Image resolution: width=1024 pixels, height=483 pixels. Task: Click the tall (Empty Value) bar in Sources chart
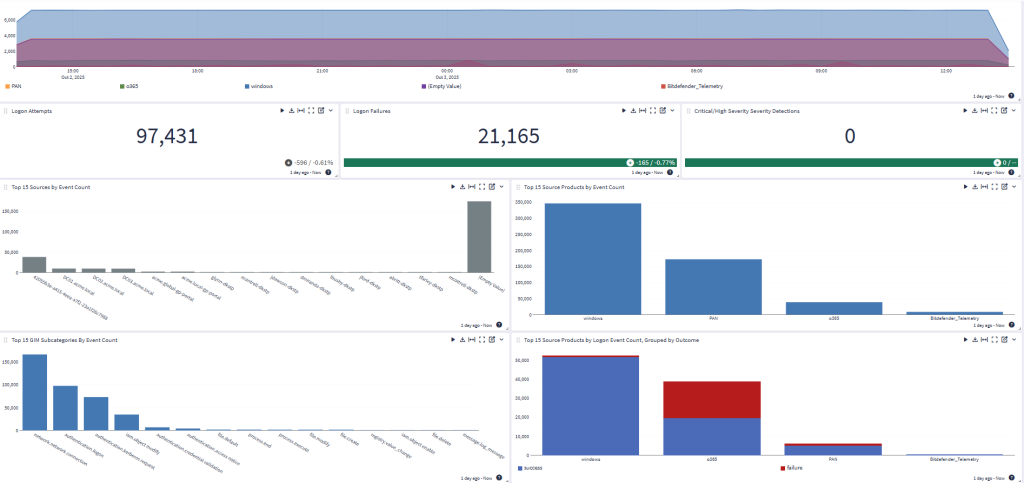click(479, 236)
